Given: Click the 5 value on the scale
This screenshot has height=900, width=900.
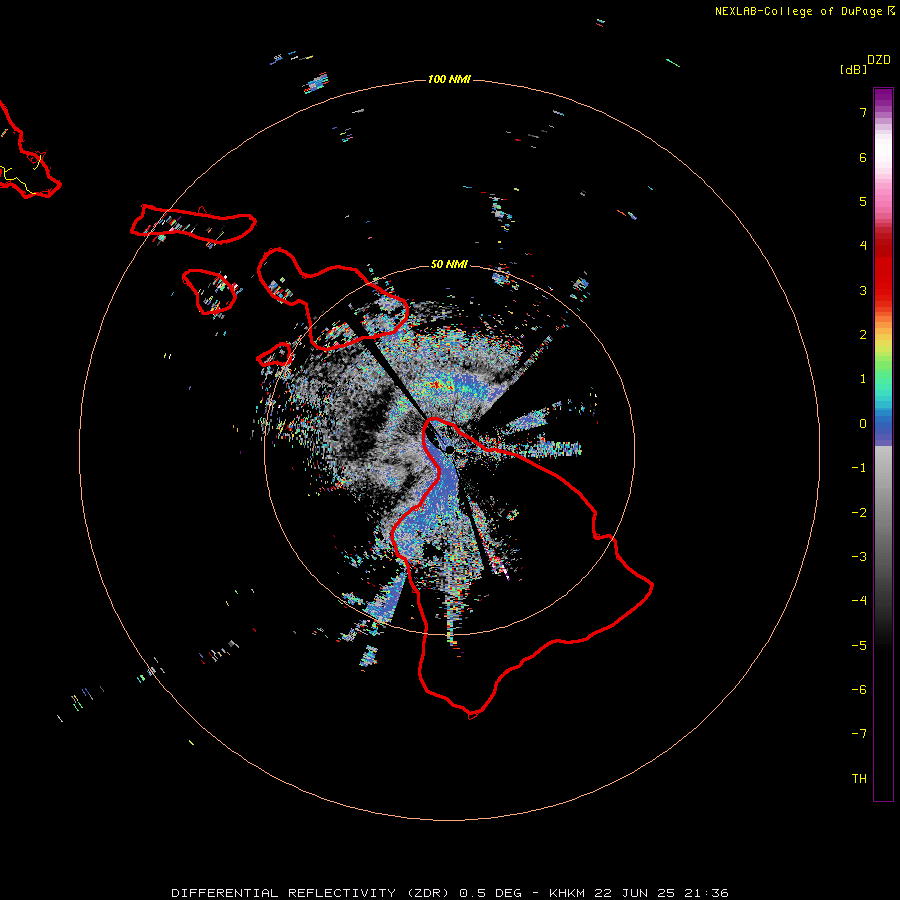Looking at the screenshot, I should (x=863, y=201).
